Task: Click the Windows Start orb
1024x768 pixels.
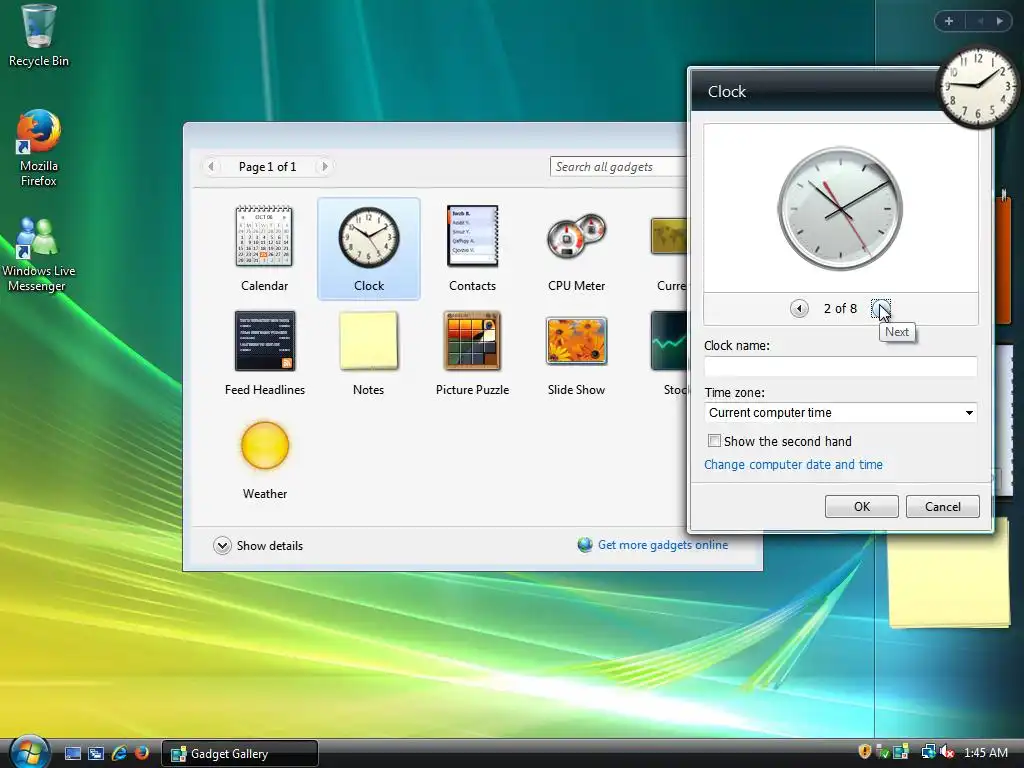Action: coord(29,751)
